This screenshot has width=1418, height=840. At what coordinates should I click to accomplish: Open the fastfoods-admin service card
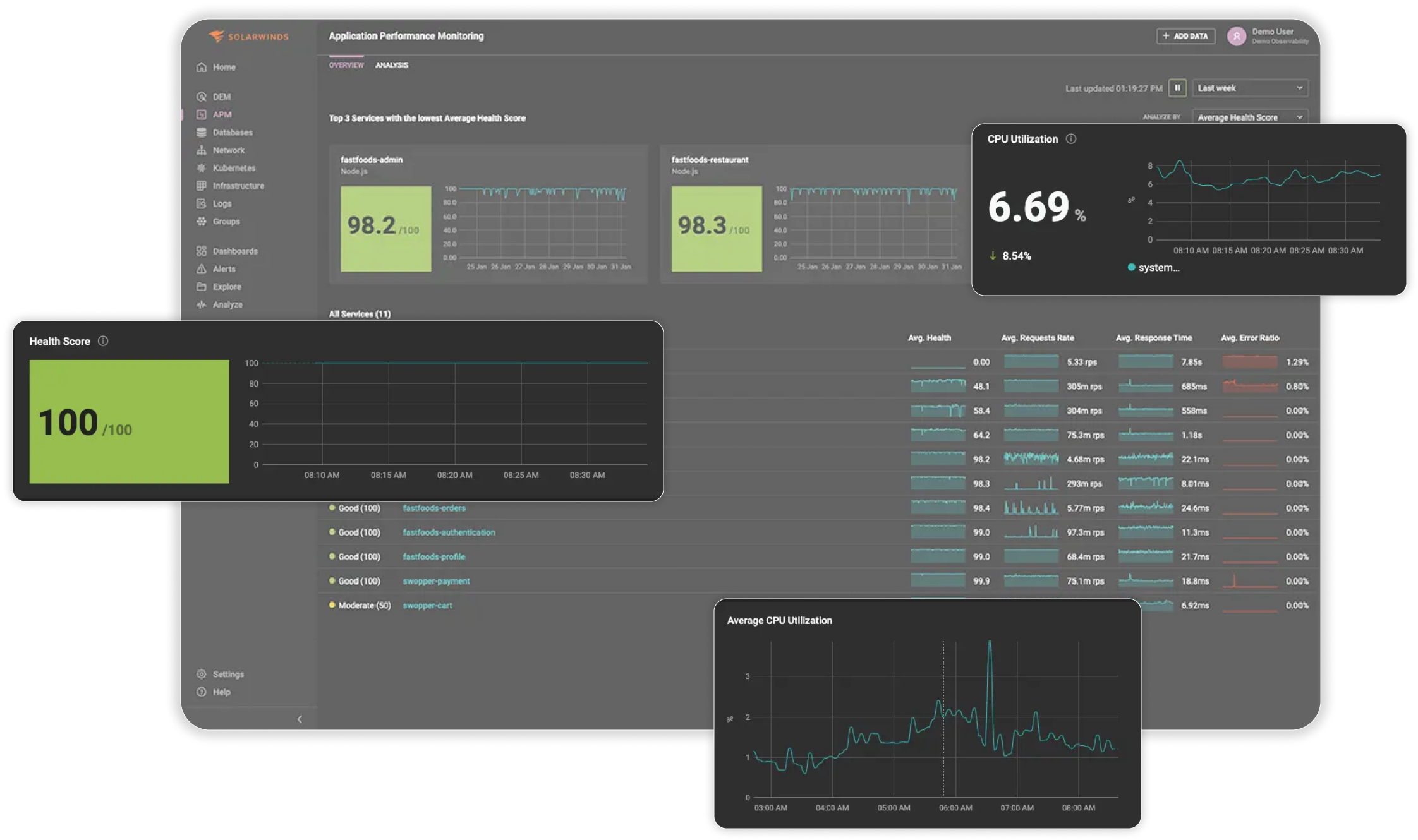pos(488,214)
